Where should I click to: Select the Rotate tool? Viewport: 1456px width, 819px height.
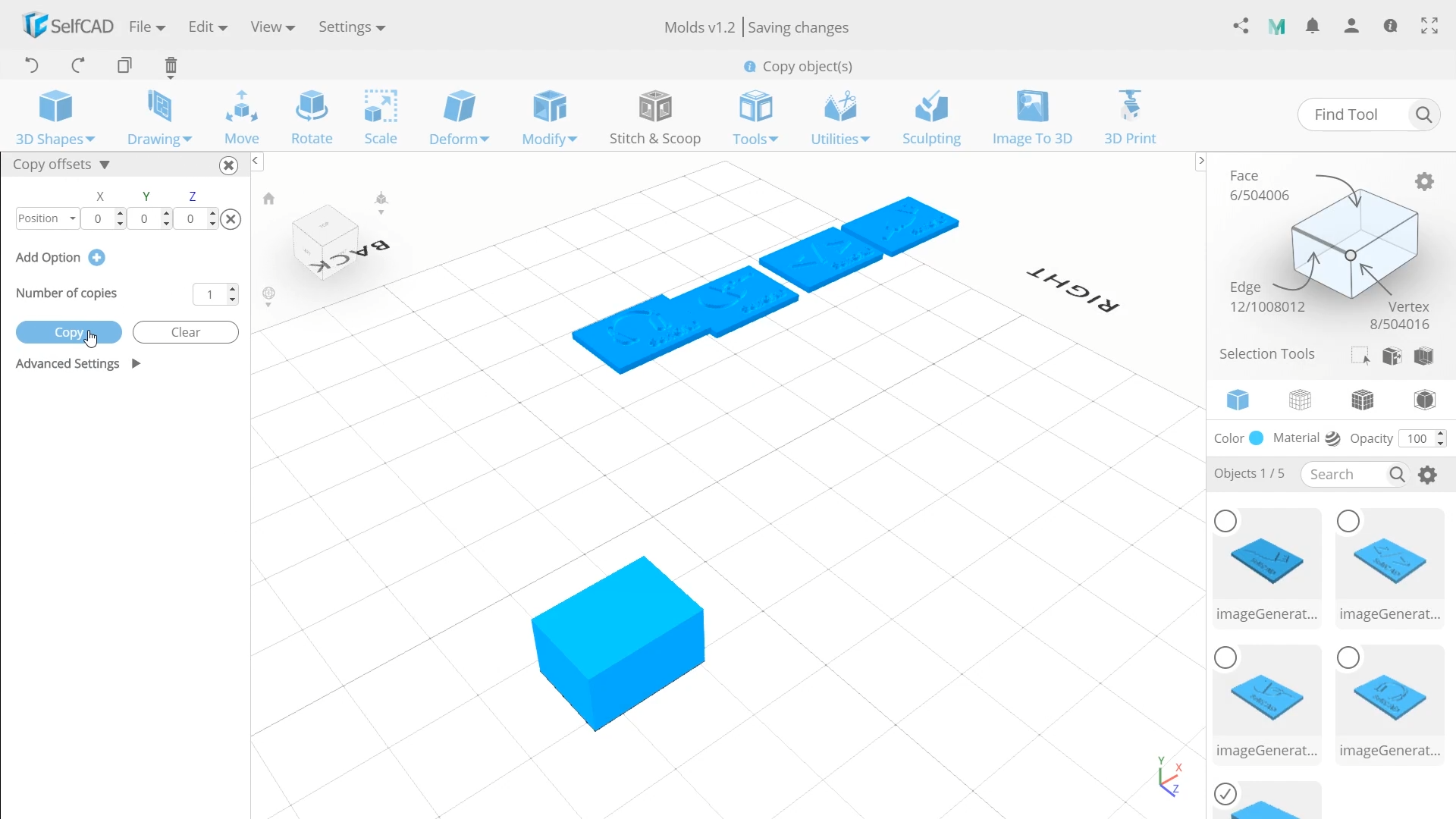pyautogui.click(x=312, y=118)
